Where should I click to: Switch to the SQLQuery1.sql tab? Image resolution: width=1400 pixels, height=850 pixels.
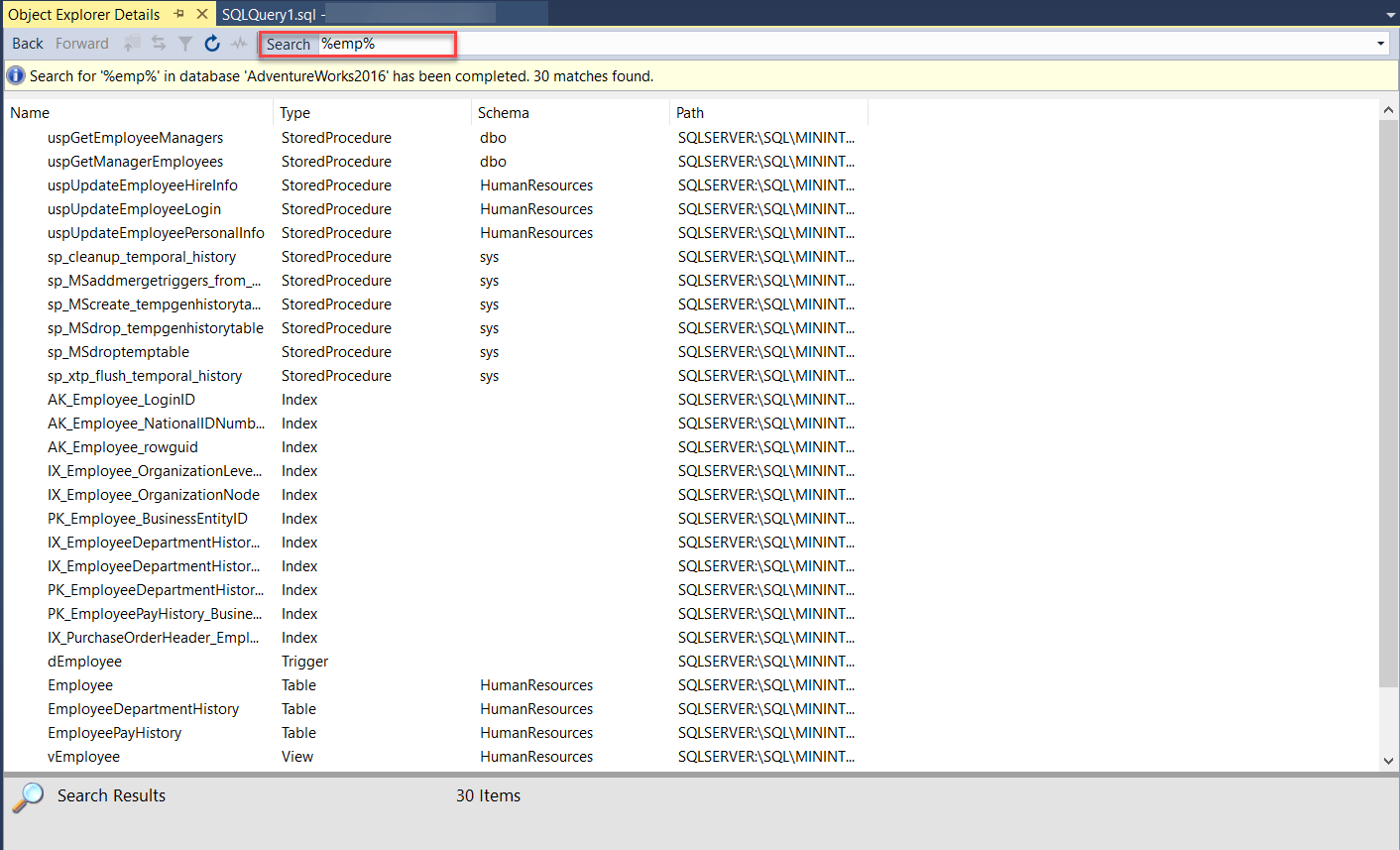(x=268, y=14)
